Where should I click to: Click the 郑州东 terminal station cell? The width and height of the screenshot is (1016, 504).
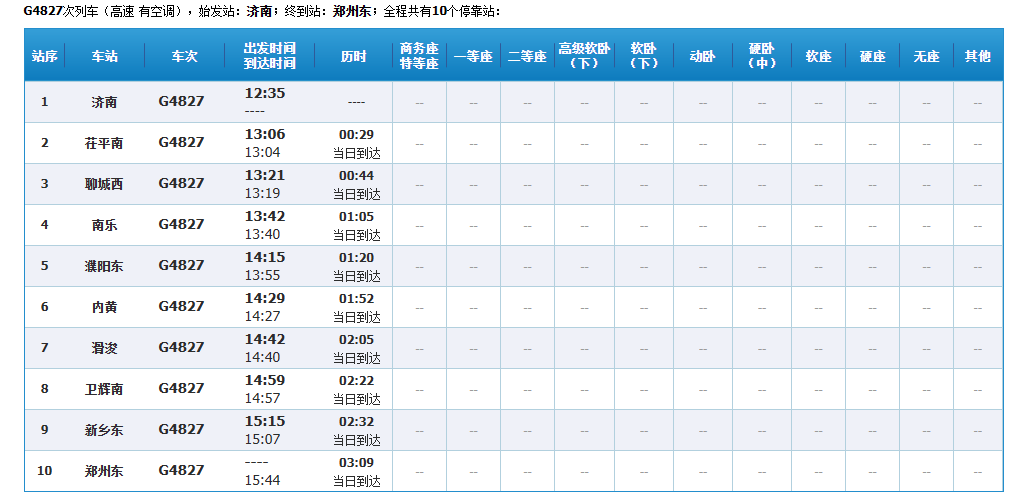tap(104, 471)
